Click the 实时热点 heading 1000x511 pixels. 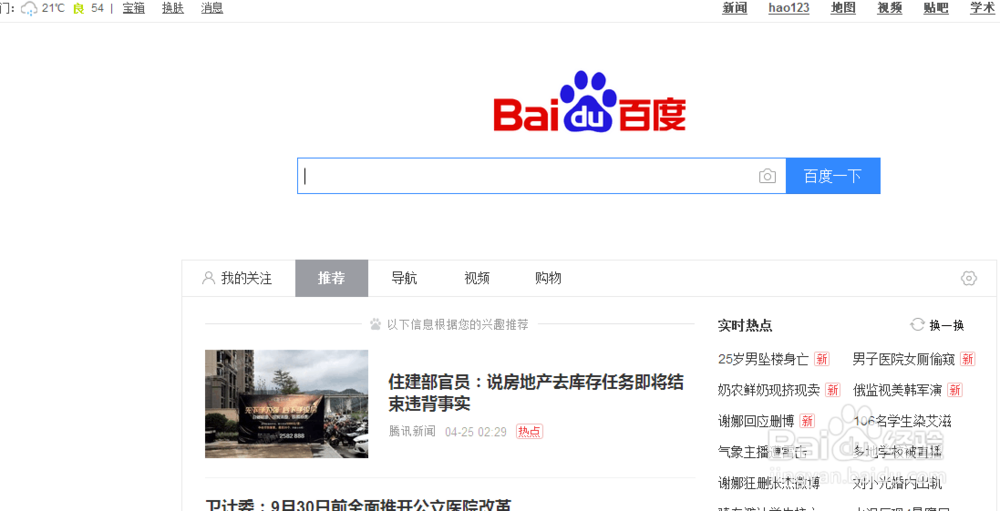coord(745,325)
